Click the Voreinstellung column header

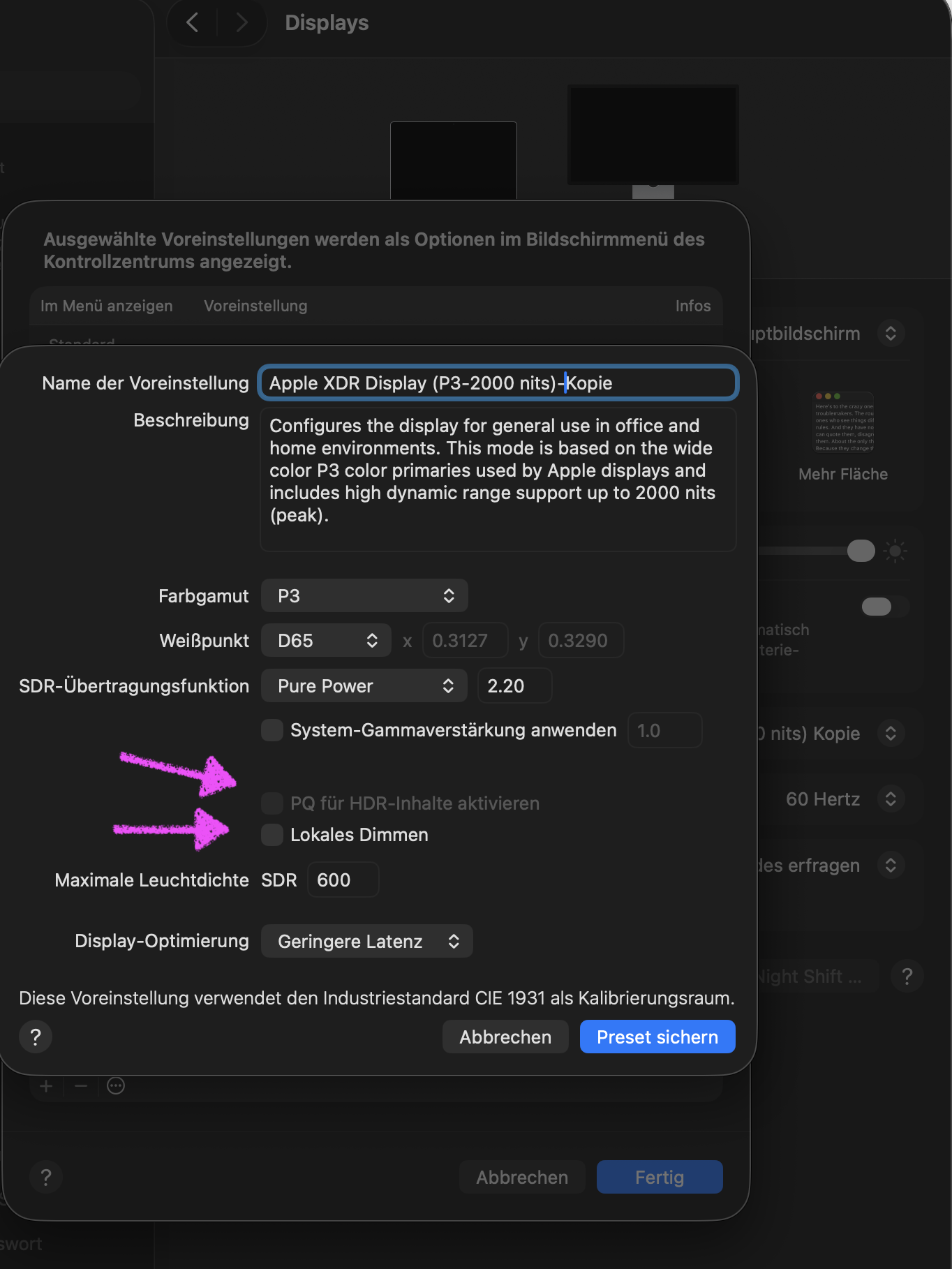tap(255, 306)
